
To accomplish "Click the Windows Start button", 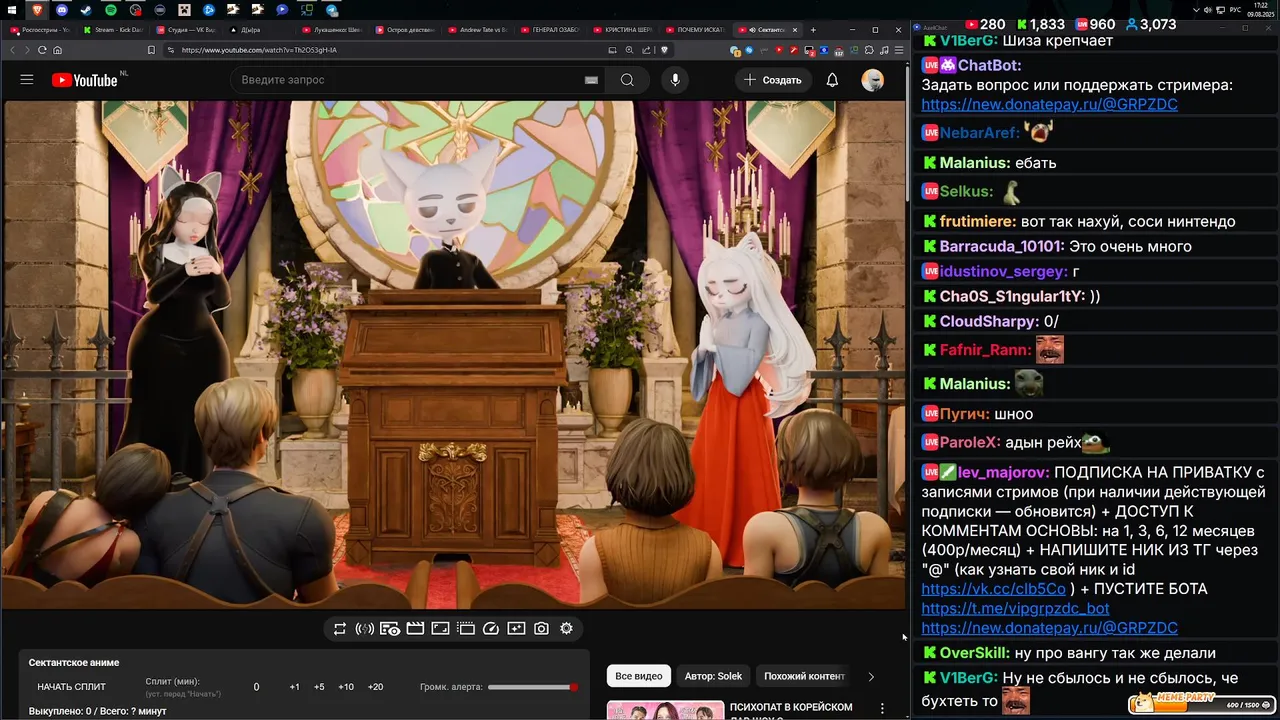I will (x=12, y=10).
